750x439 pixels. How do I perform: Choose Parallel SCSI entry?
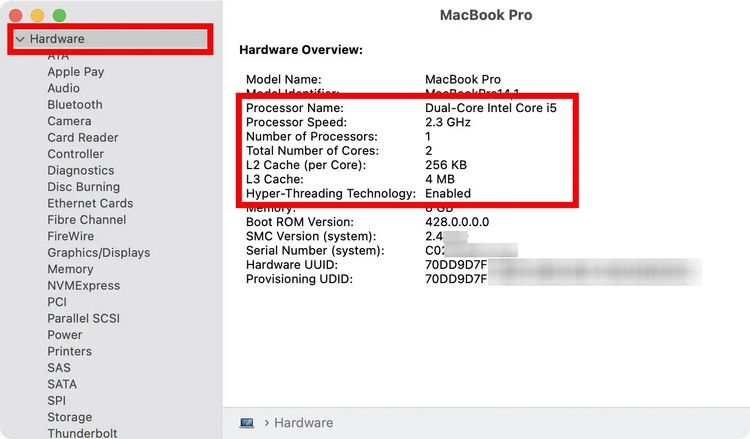coord(84,318)
